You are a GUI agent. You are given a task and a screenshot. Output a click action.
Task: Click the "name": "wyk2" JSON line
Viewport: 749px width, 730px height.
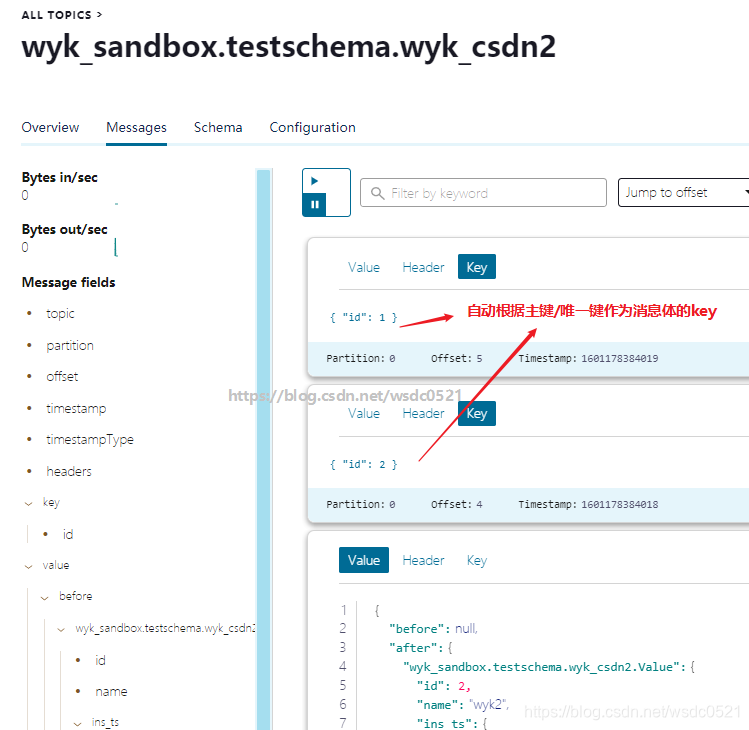point(463,705)
